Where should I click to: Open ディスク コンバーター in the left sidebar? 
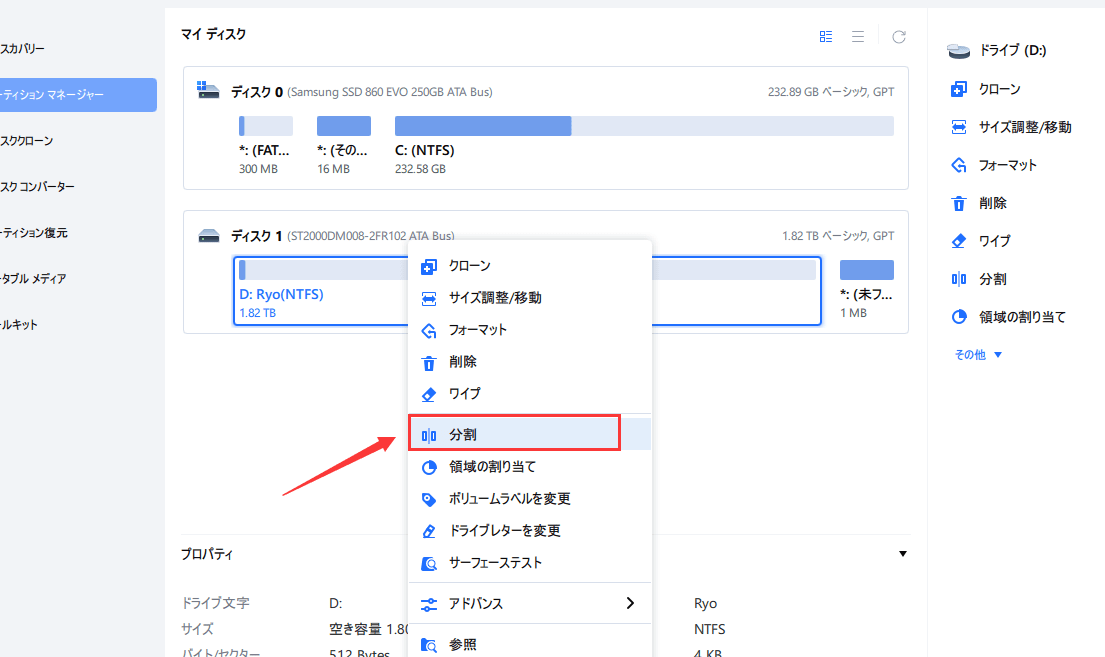pyautogui.click(x=38, y=187)
